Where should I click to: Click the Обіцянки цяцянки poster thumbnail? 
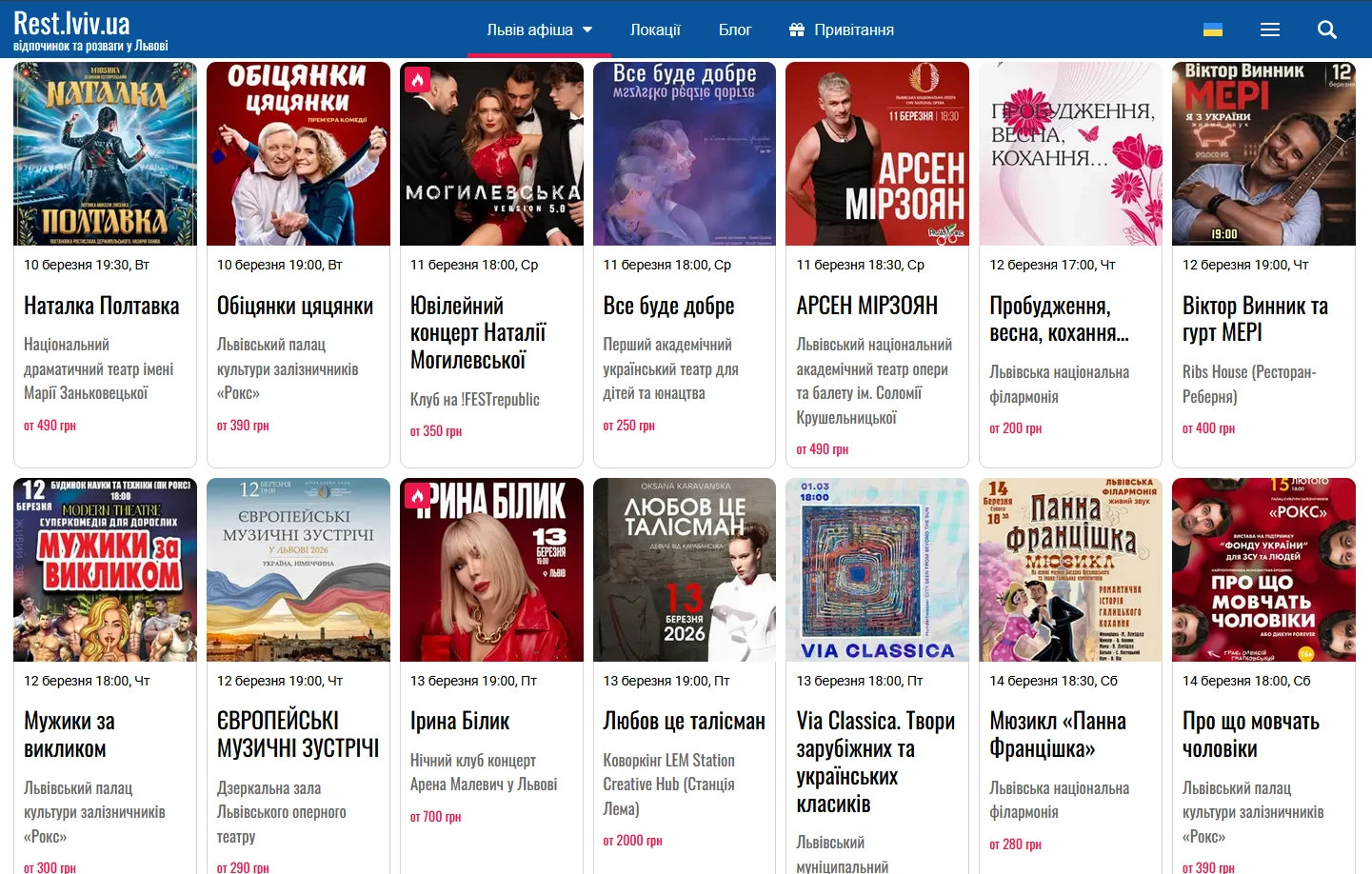tap(298, 153)
